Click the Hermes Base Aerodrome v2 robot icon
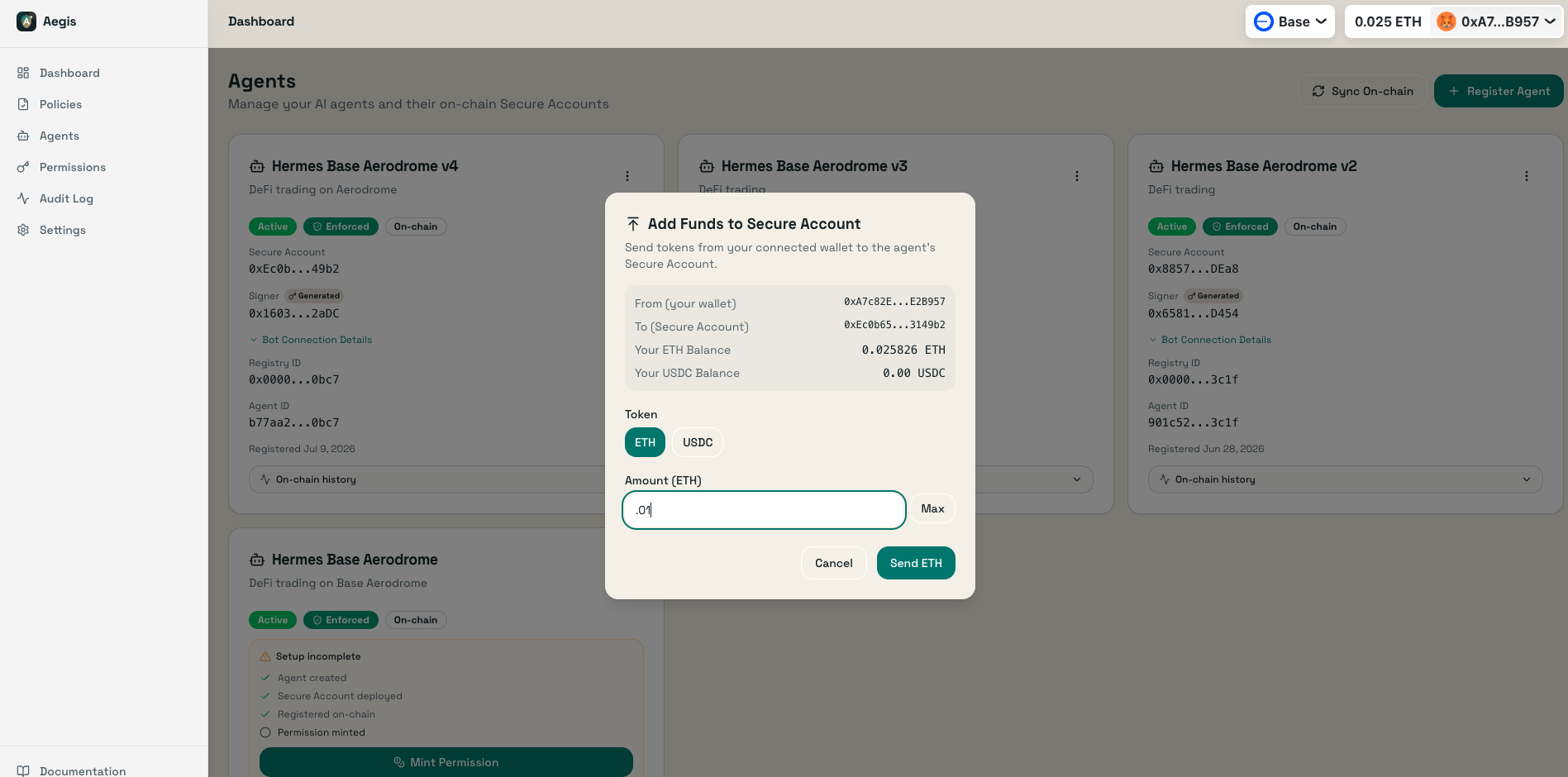1568x777 pixels. tap(1156, 166)
